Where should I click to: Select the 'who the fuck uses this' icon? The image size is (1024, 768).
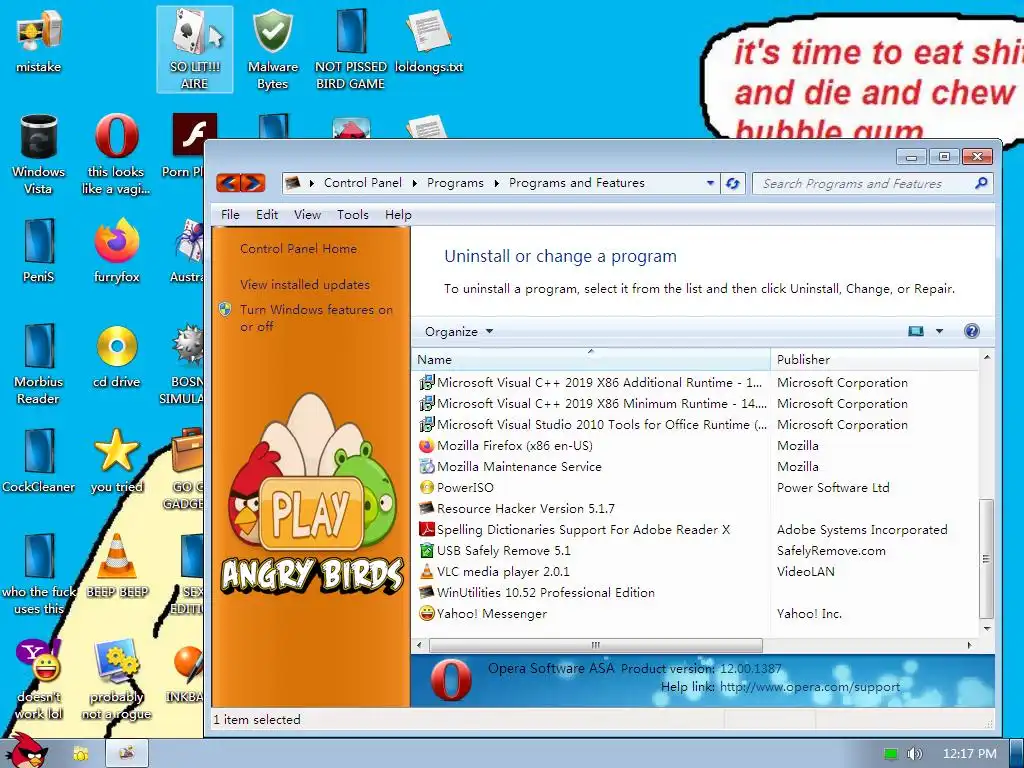click(39, 575)
